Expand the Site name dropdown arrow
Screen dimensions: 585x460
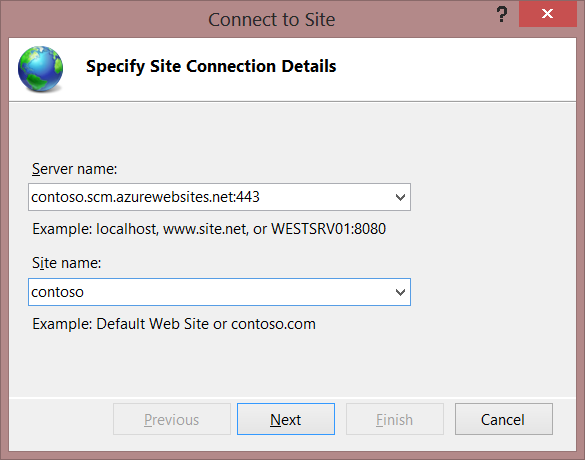click(400, 292)
